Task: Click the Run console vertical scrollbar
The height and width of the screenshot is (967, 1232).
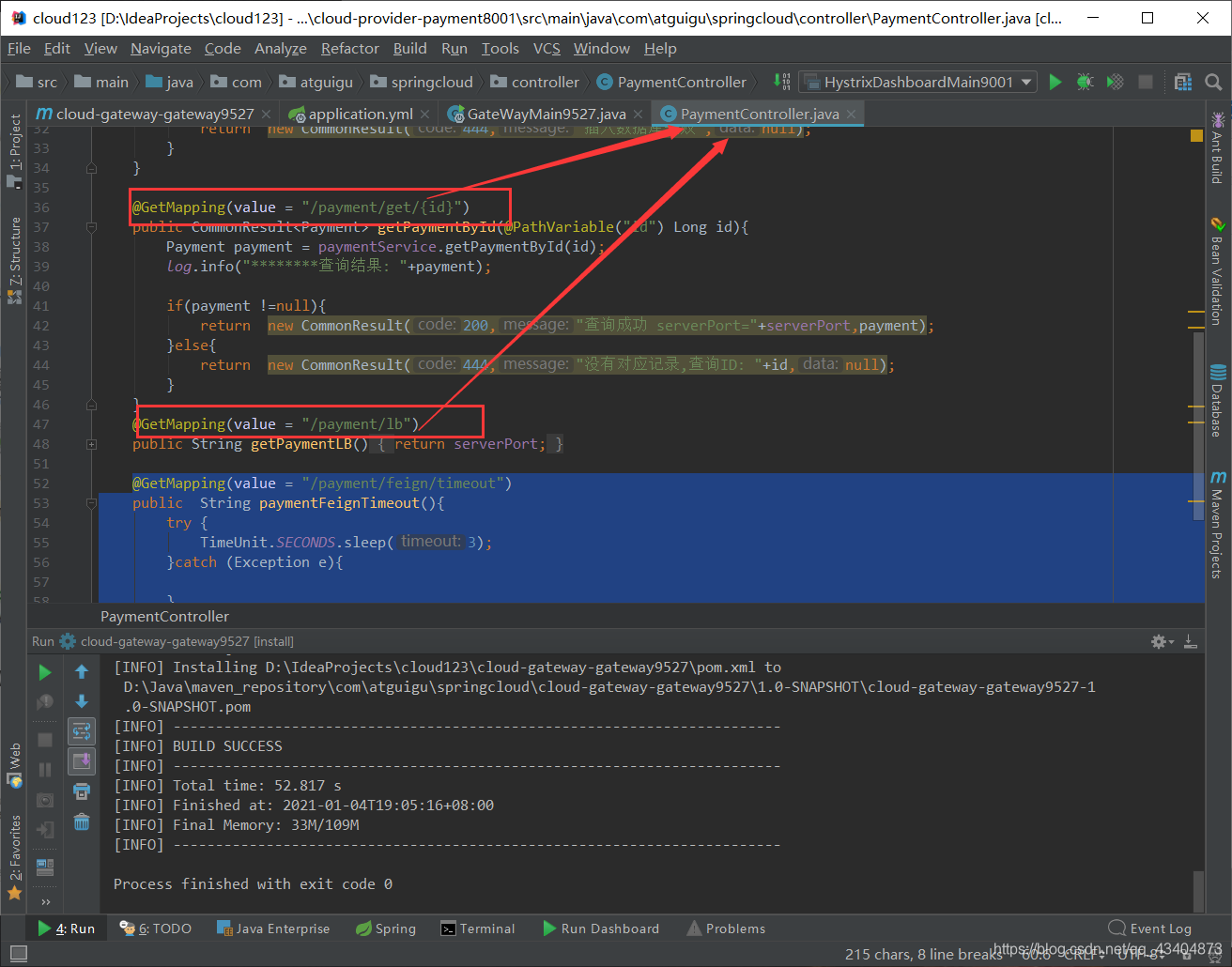Action: (x=1198, y=890)
